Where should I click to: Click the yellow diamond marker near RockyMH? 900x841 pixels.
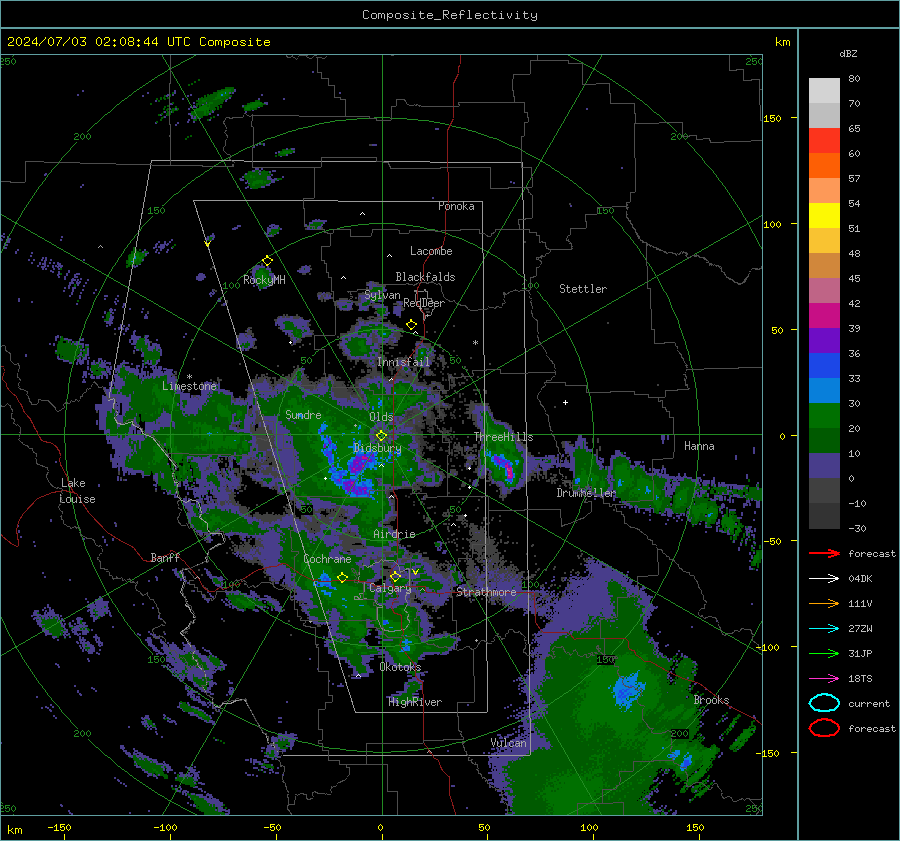(x=267, y=261)
